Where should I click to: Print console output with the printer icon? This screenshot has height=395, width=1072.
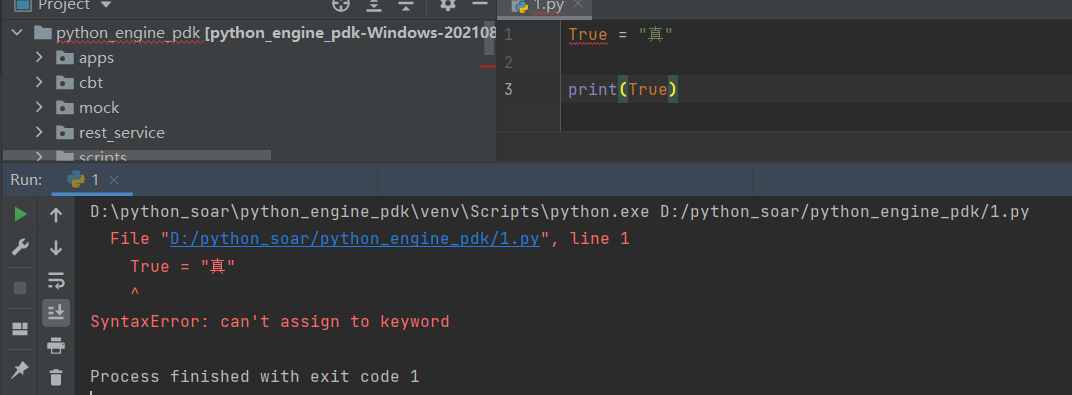pyautogui.click(x=56, y=346)
